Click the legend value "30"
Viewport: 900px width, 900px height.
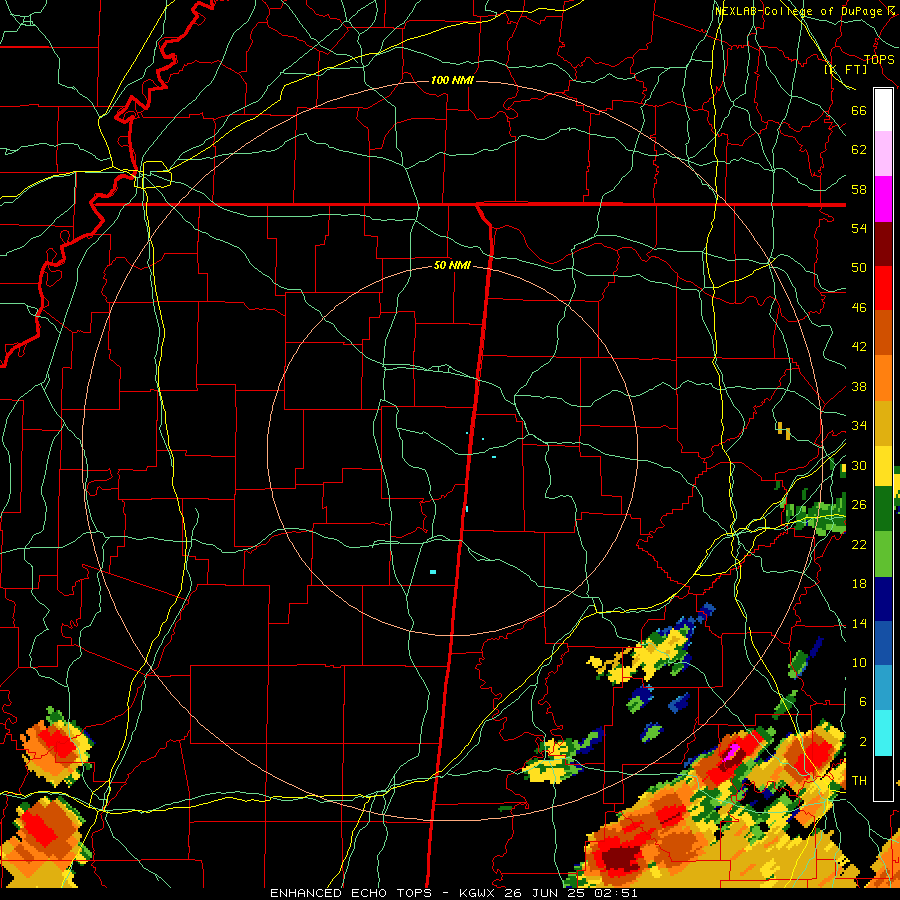tap(859, 465)
